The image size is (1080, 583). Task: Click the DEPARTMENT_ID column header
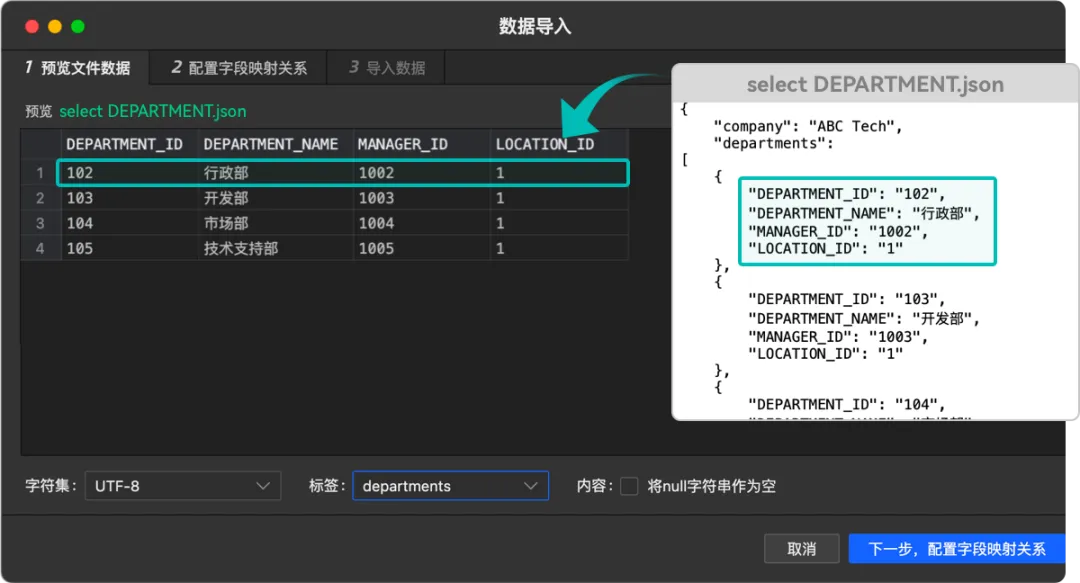pos(125,143)
